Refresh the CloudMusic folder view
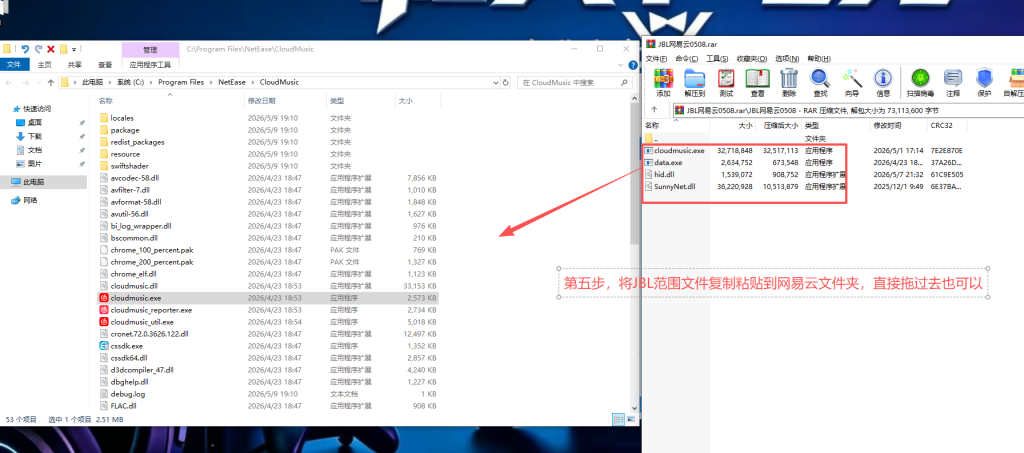The width and height of the screenshot is (1024, 453). [505, 82]
